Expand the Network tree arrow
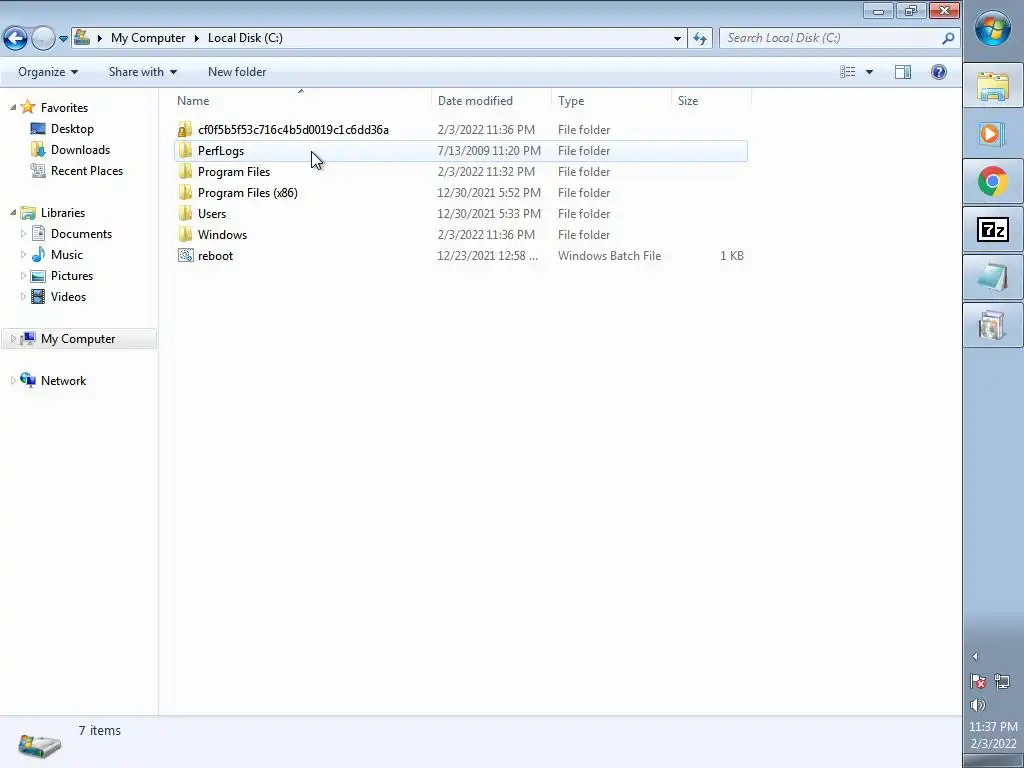 [13, 380]
